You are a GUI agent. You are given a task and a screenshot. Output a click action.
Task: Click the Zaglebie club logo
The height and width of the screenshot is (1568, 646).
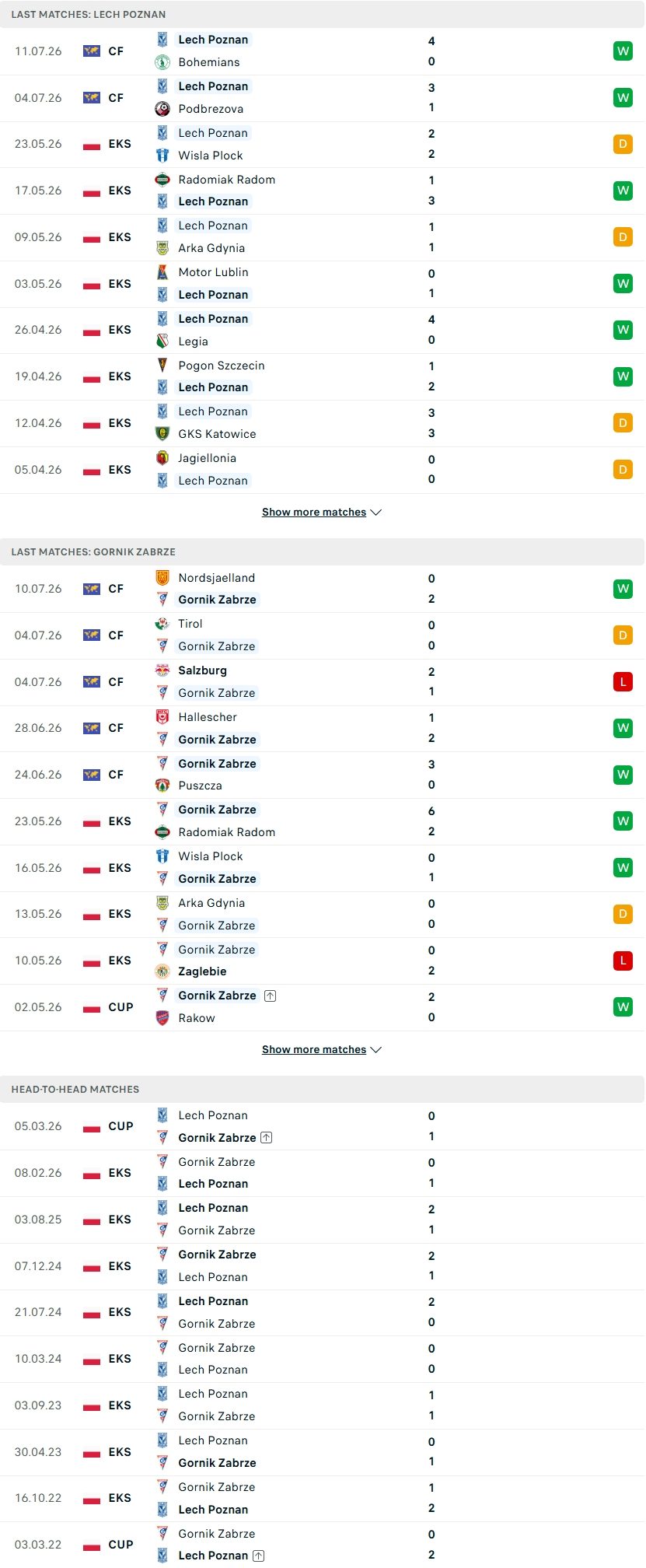pyautogui.click(x=162, y=971)
